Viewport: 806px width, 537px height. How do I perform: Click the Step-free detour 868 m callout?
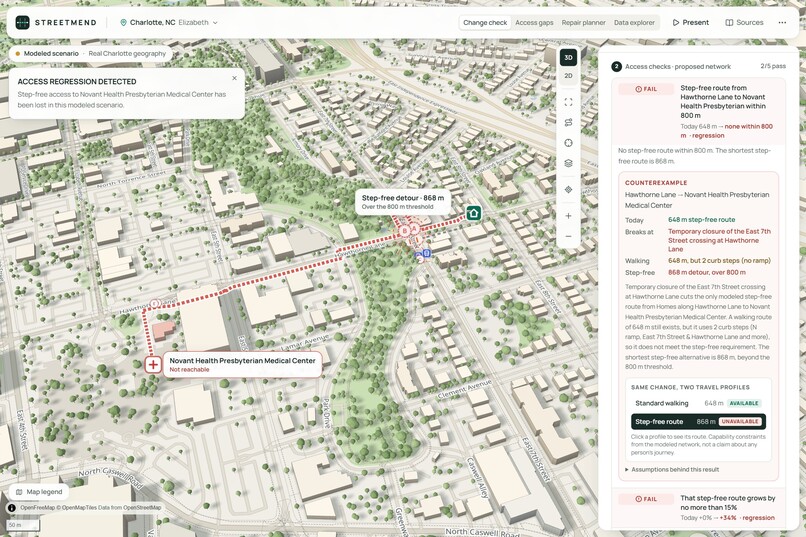click(x=402, y=201)
